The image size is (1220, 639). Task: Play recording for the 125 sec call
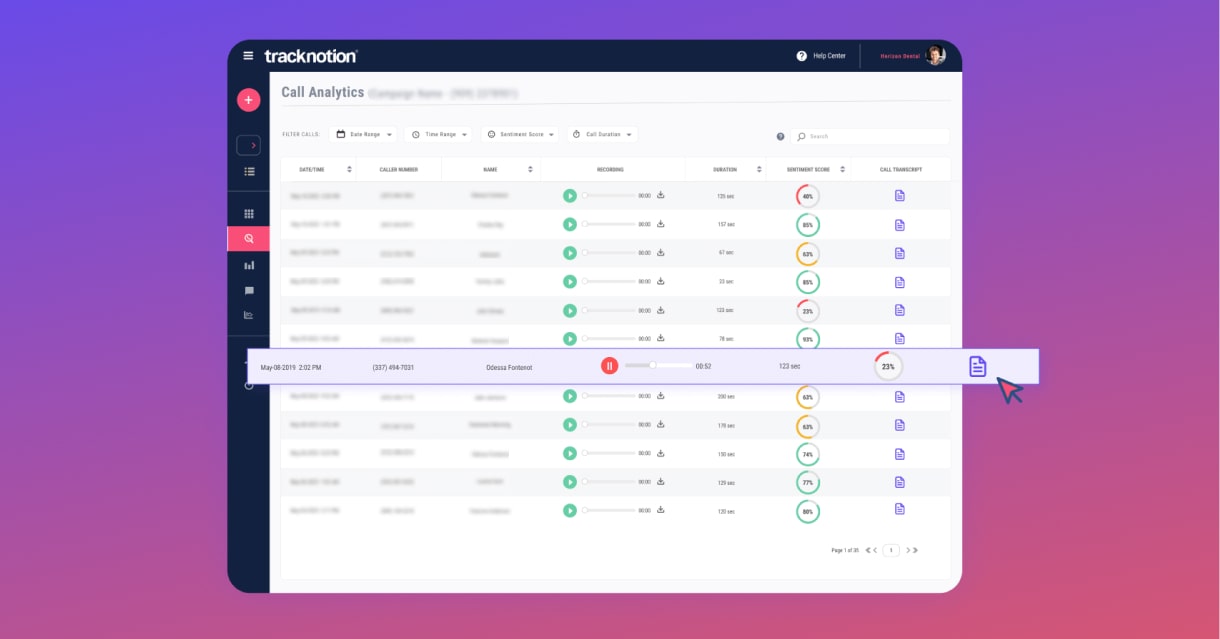click(570, 196)
